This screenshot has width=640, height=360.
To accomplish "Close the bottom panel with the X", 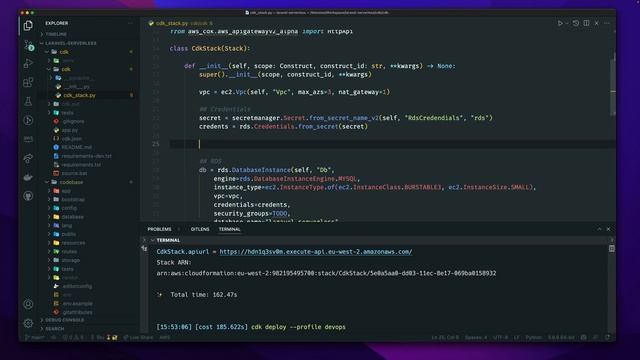I will (x=608, y=229).
